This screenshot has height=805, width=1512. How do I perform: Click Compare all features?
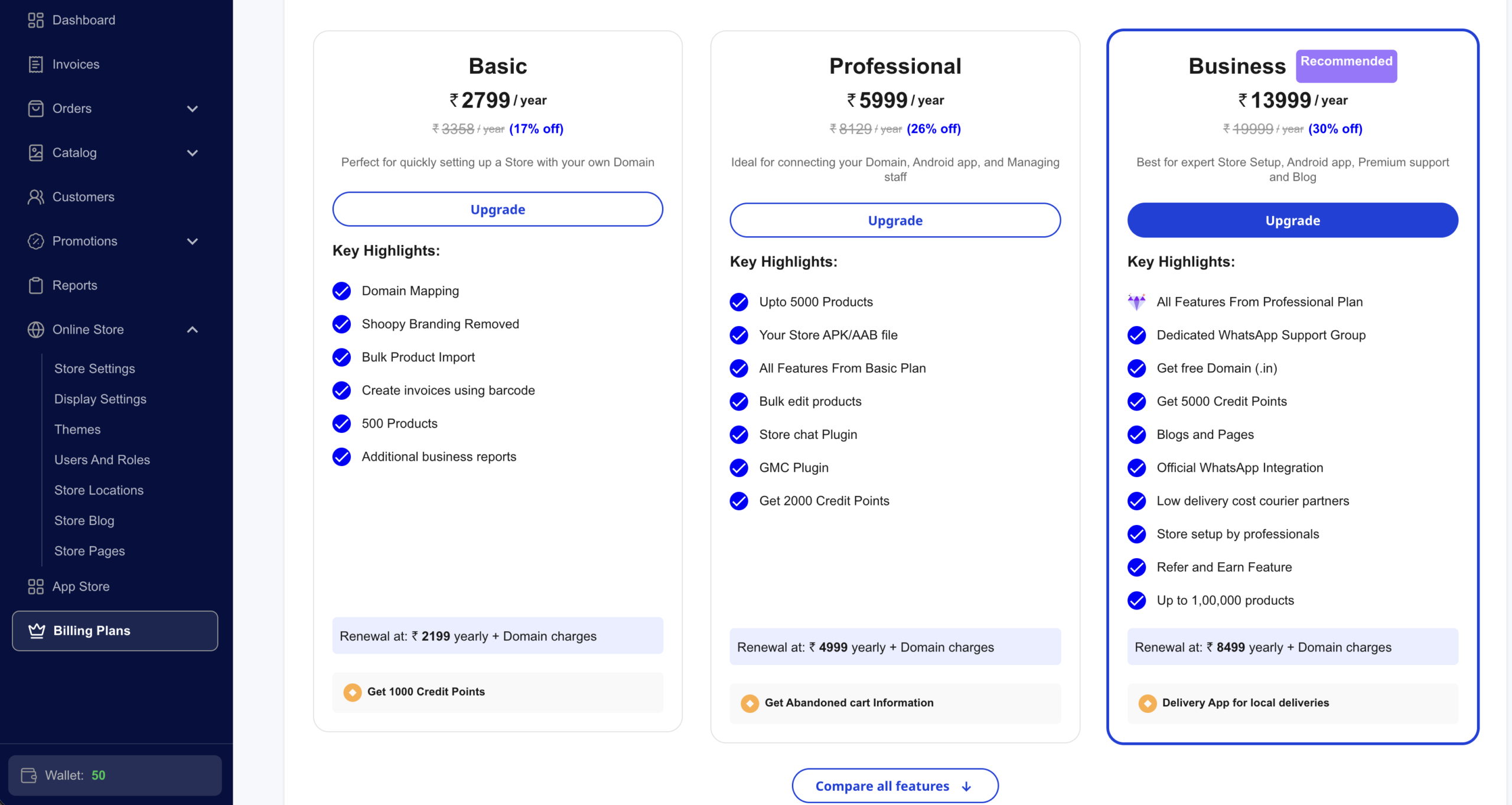894,786
